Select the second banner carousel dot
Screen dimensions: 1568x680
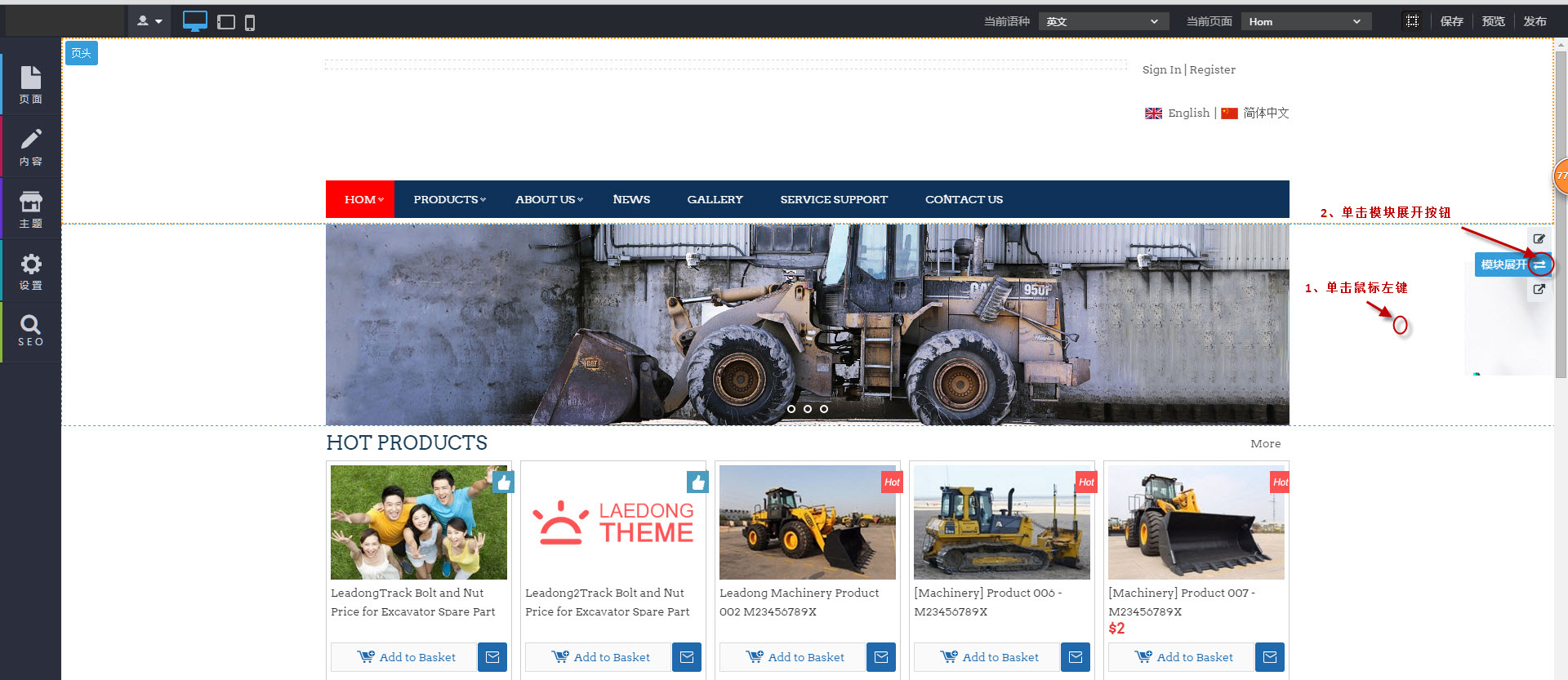(x=808, y=409)
